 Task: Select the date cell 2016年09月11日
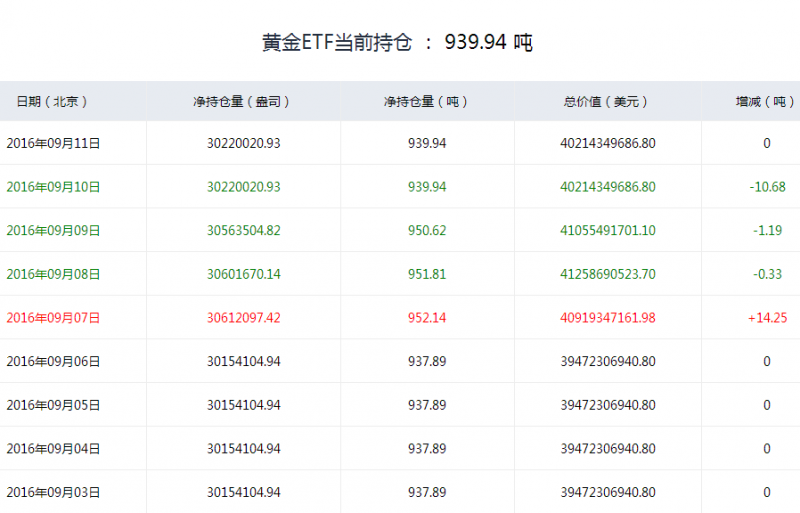click(x=53, y=143)
